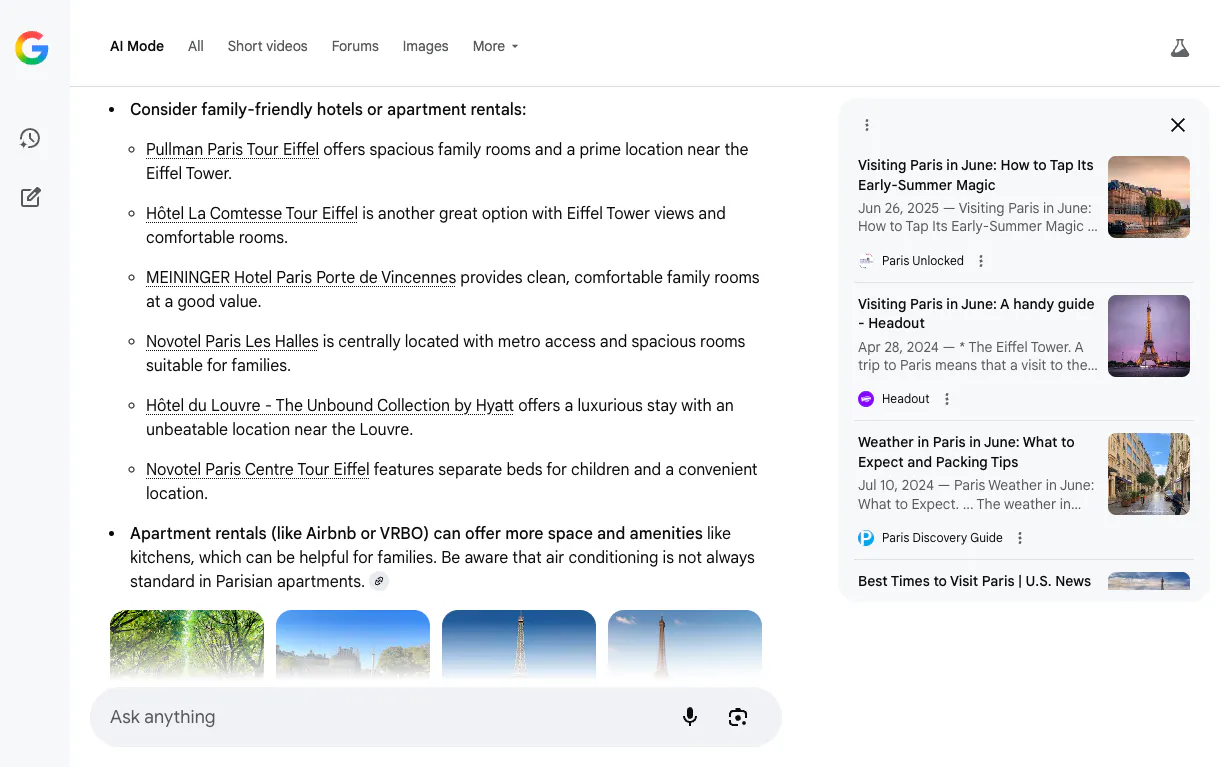This screenshot has width=1220, height=767.
Task: Open AI Mode history icon
Action: pos(30,139)
